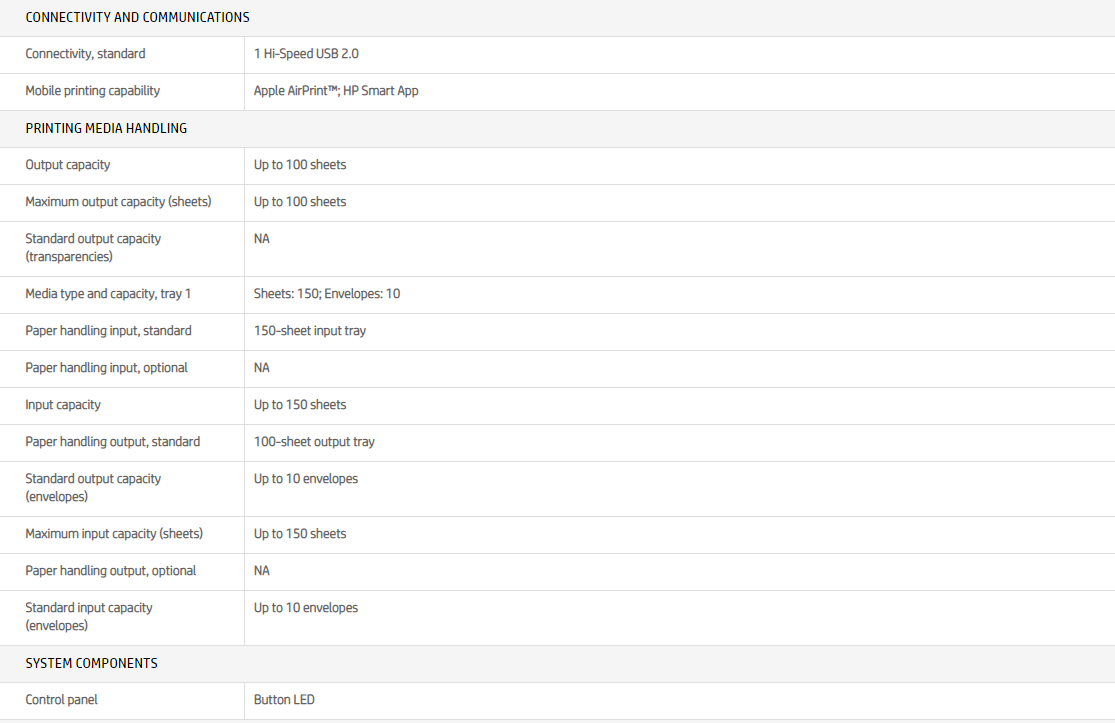1115x723 pixels.
Task: Select the "Standard input capacity (envelopes)" label
Action: click(89, 616)
